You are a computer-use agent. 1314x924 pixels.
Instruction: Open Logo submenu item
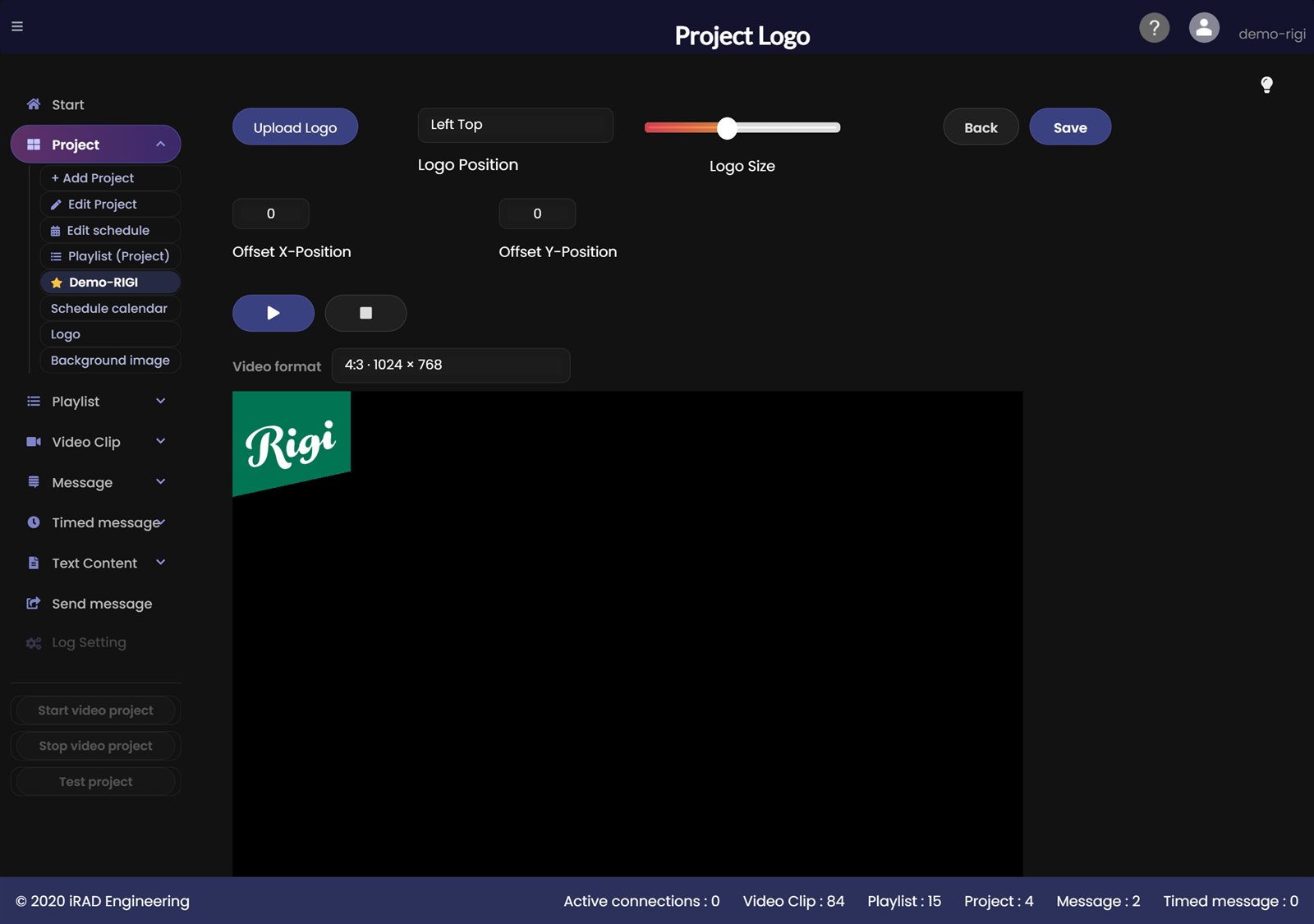pos(110,334)
